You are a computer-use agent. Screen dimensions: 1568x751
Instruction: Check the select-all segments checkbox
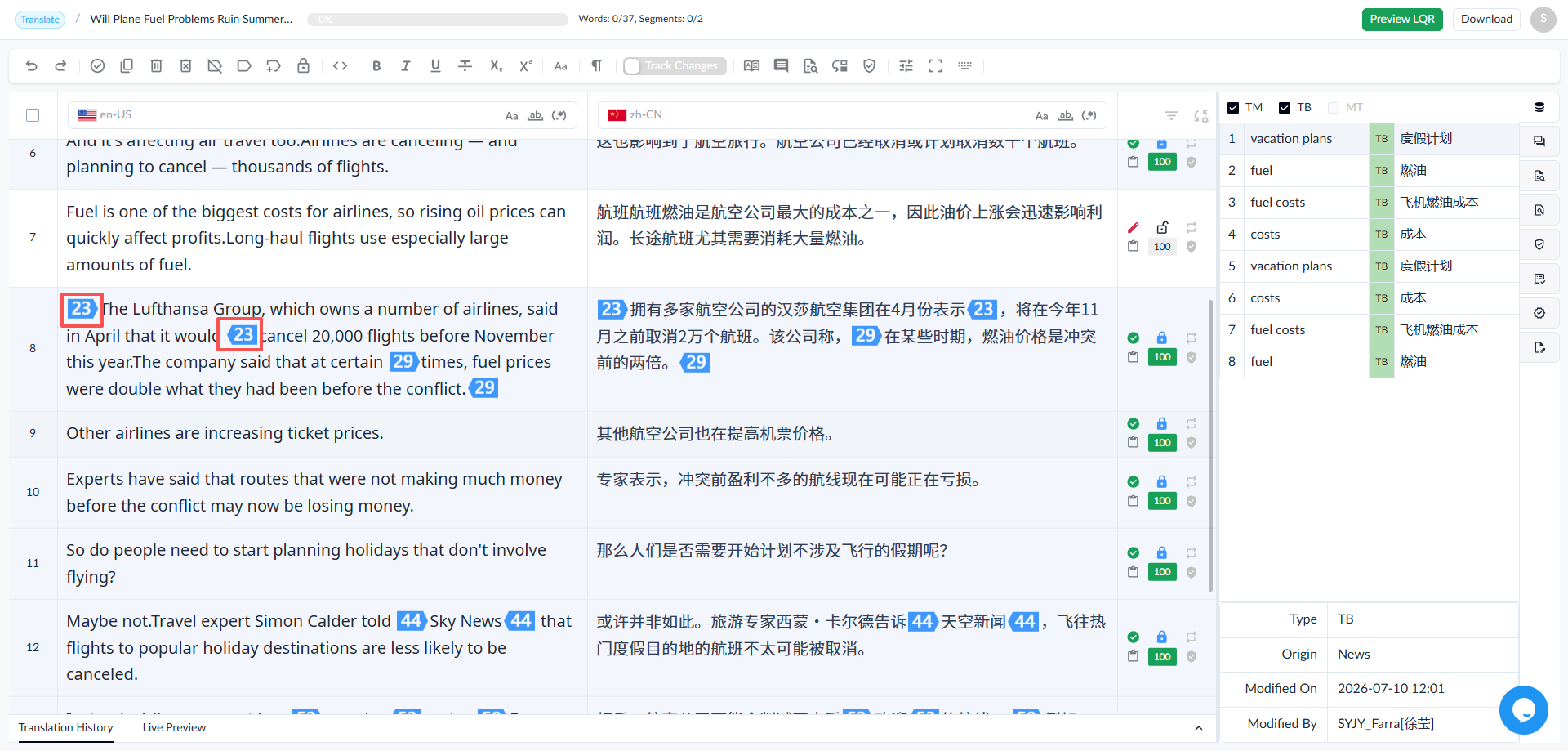pyautogui.click(x=33, y=115)
